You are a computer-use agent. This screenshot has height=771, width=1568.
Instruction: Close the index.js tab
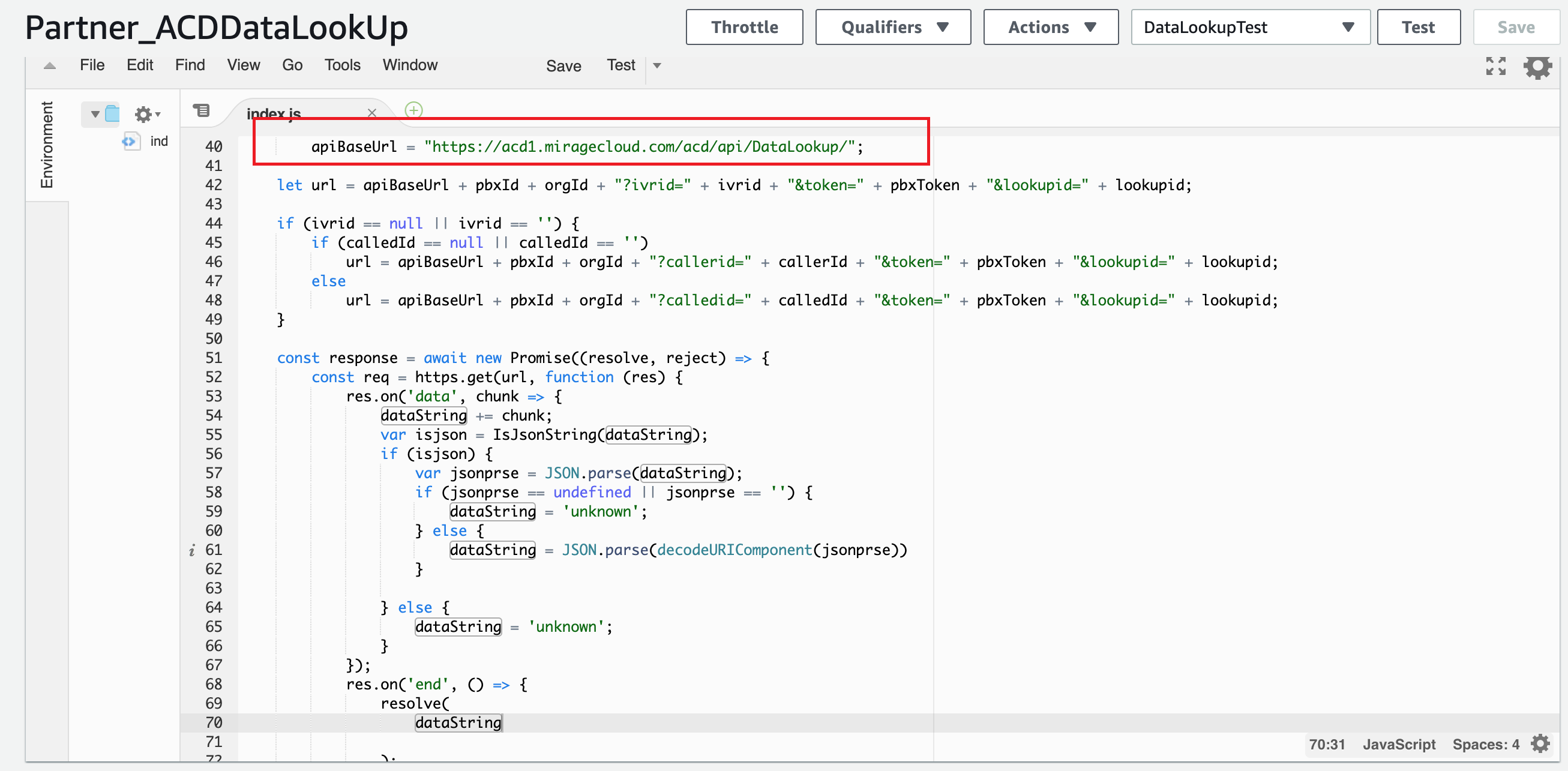[x=372, y=113]
